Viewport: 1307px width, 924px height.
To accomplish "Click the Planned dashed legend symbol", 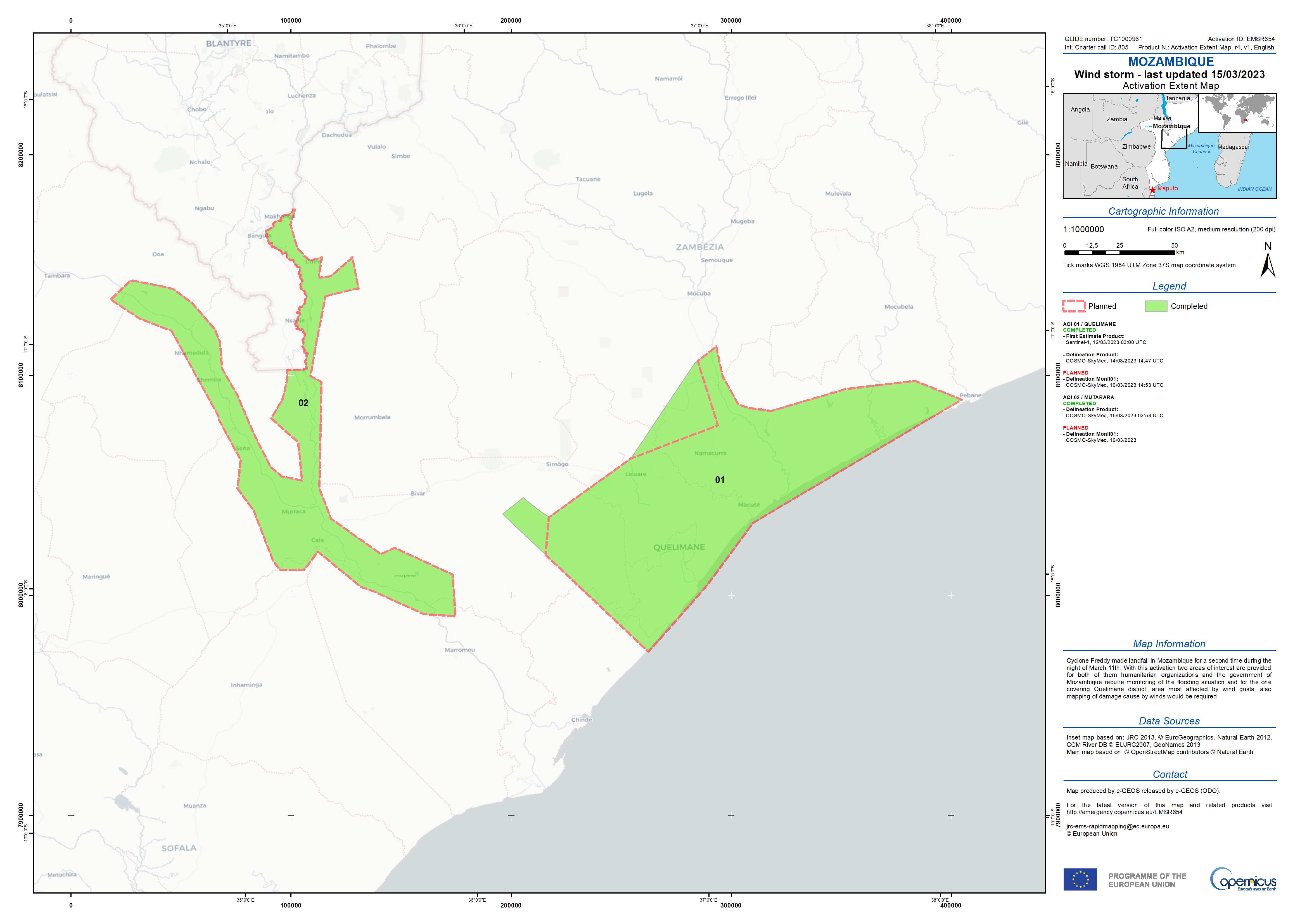I will pyautogui.click(x=1074, y=306).
